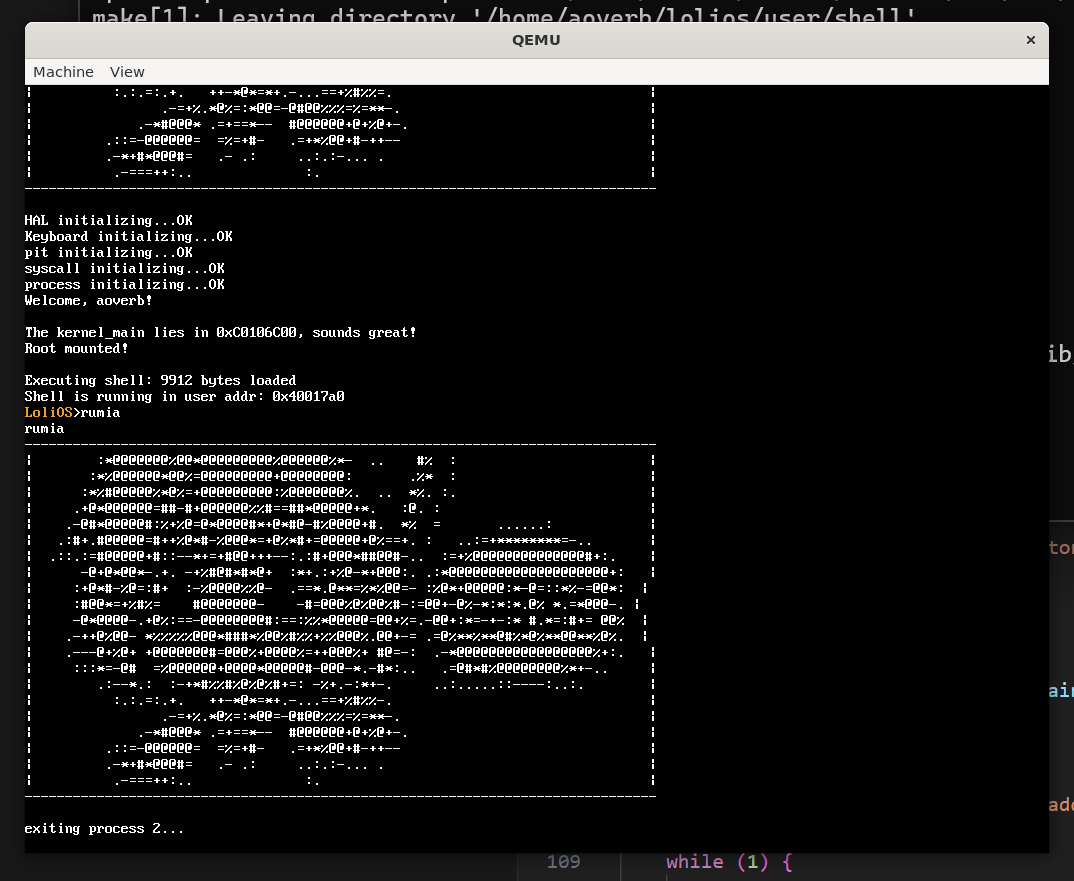The image size is (1074, 881).
Task: Open the View menu
Action: (127, 72)
